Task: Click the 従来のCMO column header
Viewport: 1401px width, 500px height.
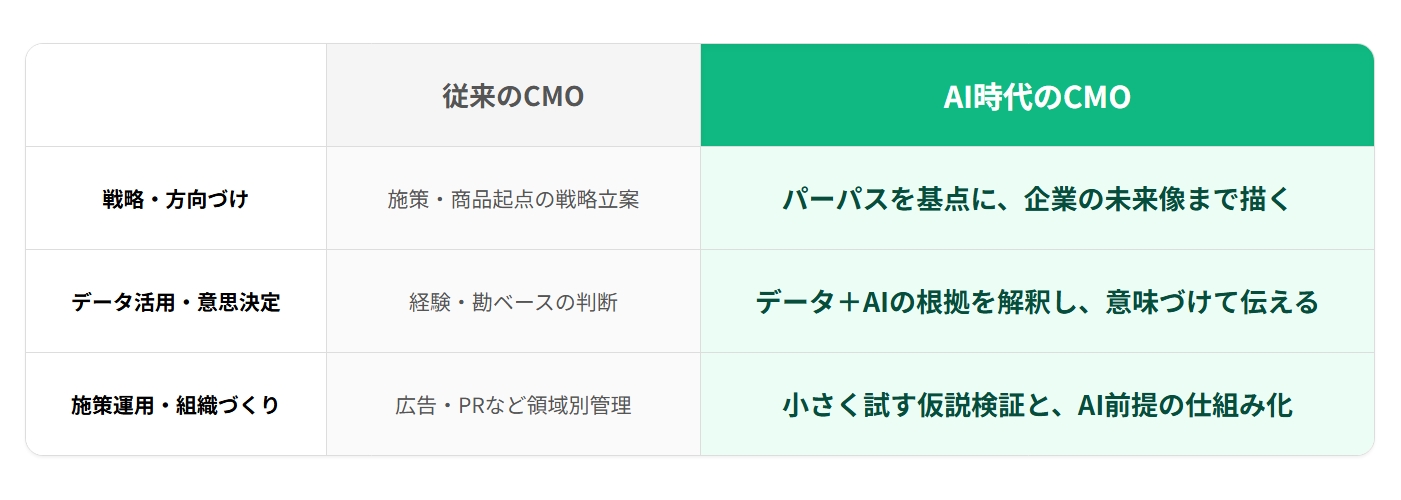Action: pyautogui.click(x=513, y=96)
